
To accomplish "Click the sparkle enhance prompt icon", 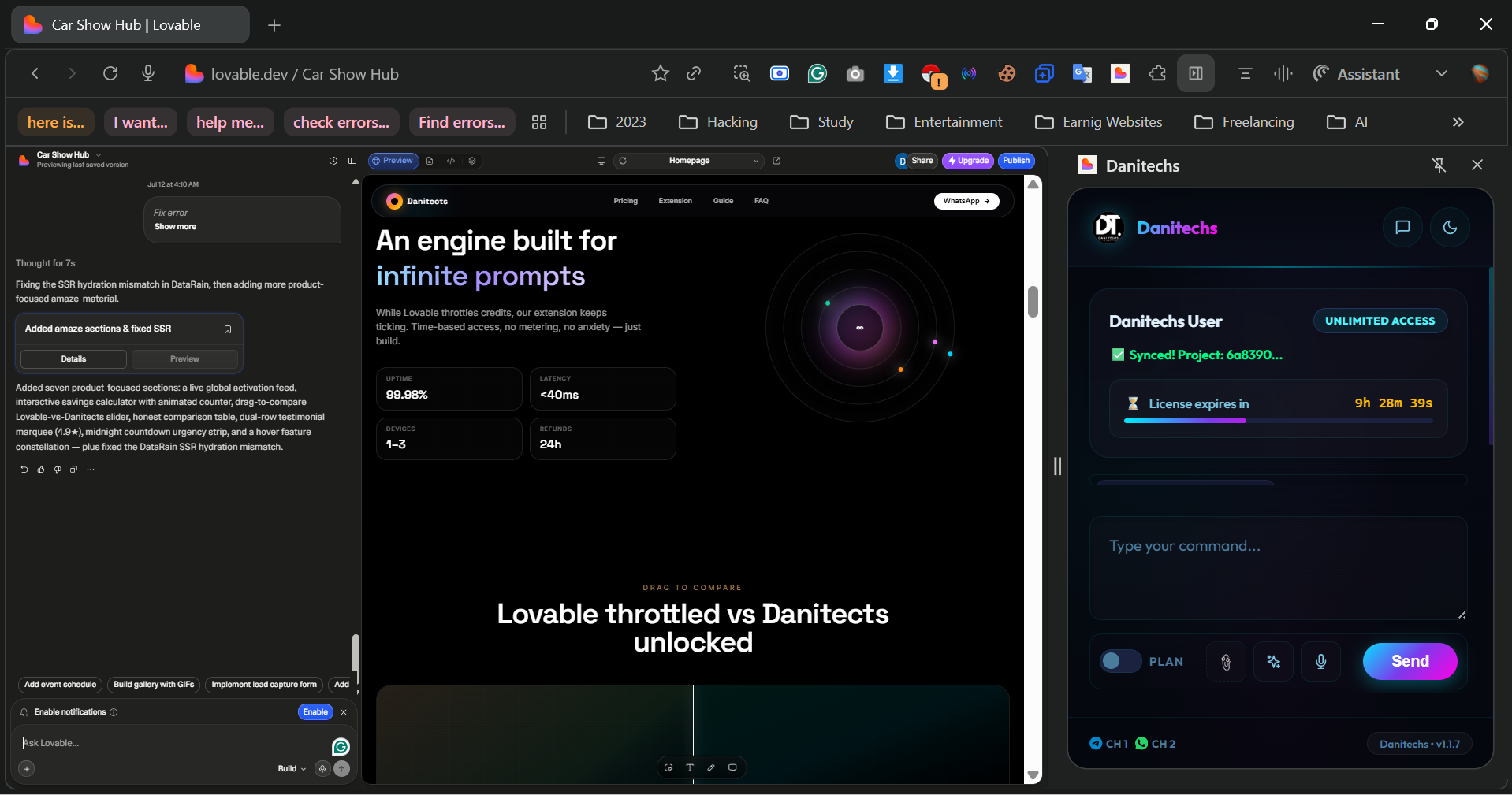I will pos(1274,662).
